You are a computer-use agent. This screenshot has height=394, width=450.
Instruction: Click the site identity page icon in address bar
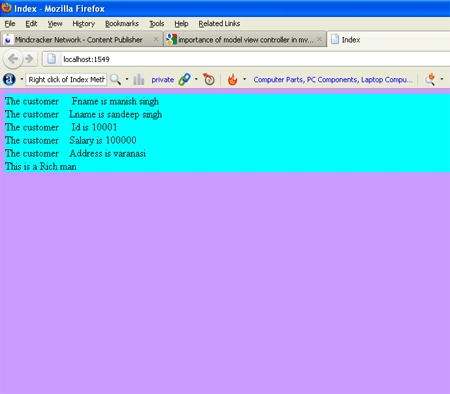click(51, 59)
